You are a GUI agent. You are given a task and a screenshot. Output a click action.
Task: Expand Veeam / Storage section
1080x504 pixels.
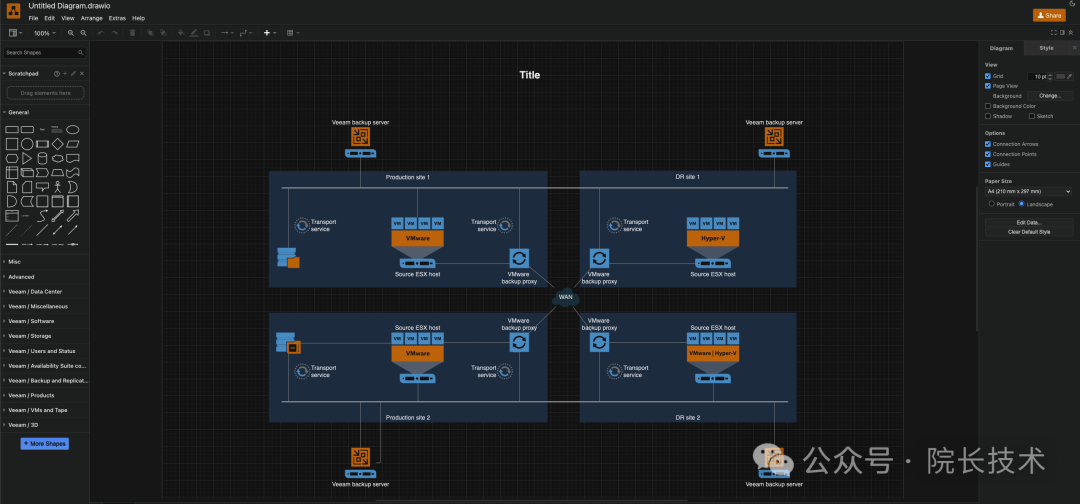[45, 336]
